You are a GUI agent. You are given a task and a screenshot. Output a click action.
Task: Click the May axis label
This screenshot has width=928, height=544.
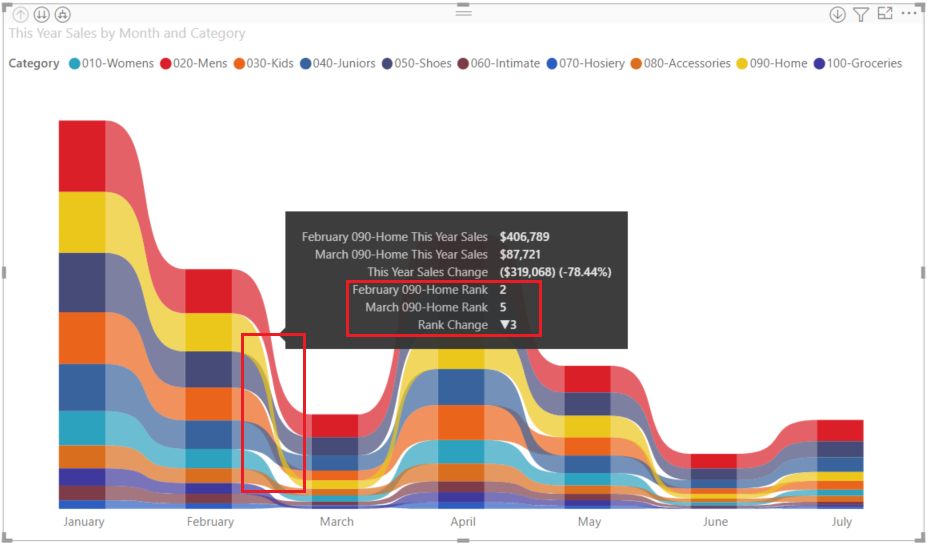tap(589, 522)
